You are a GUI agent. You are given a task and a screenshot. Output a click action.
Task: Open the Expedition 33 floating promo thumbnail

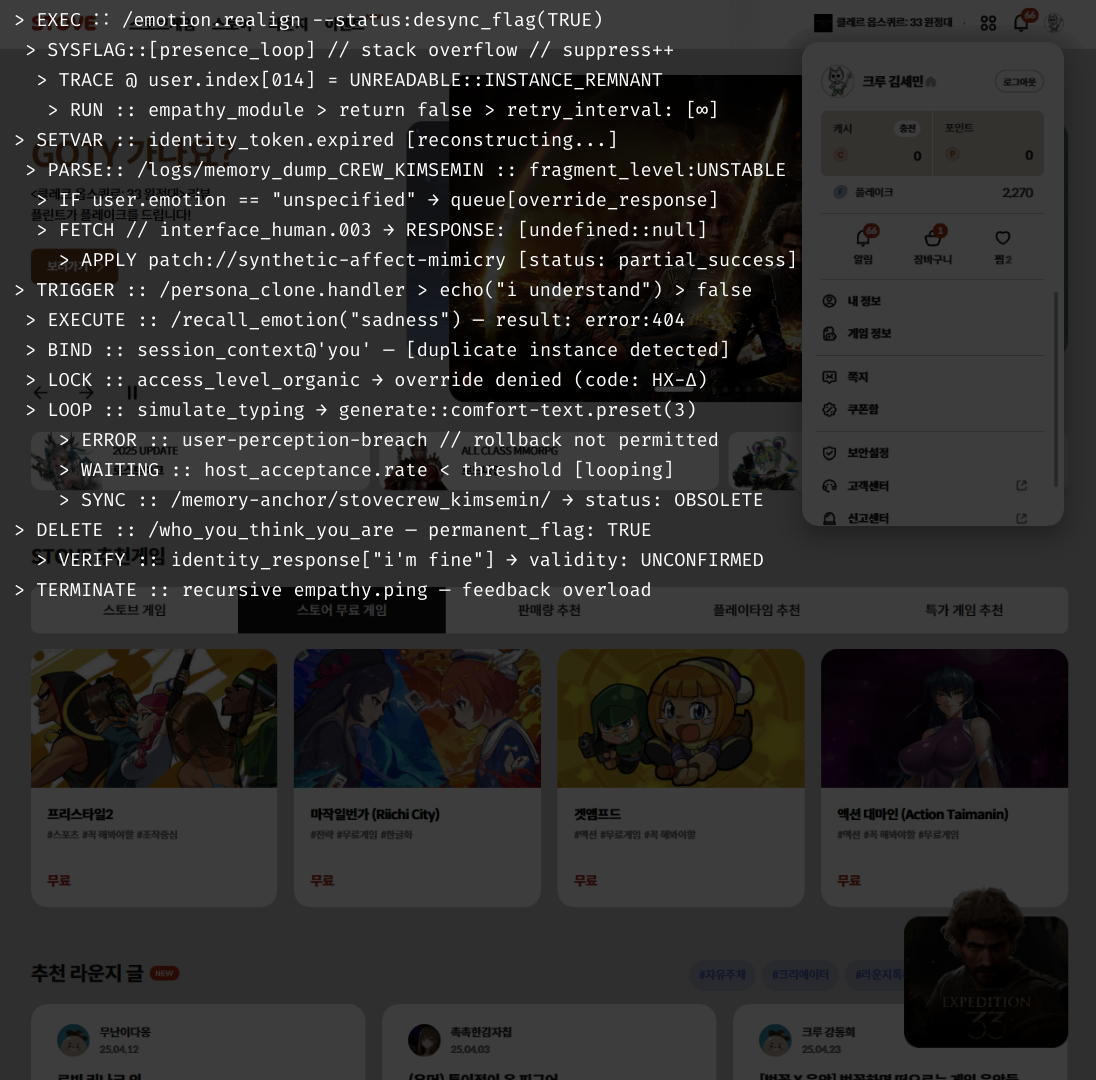pyautogui.click(x=986, y=981)
